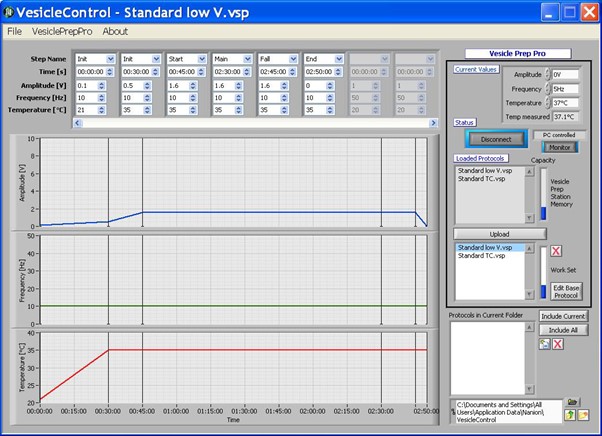The width and height of the screenshot is (602, 436).
Task: Click scroll-up arrow of Protocols in Current Folder
Action: [x=529, y=327]
